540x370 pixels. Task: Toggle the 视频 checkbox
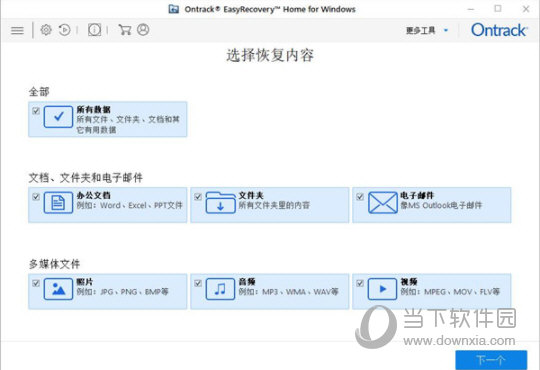coord(360,283)
